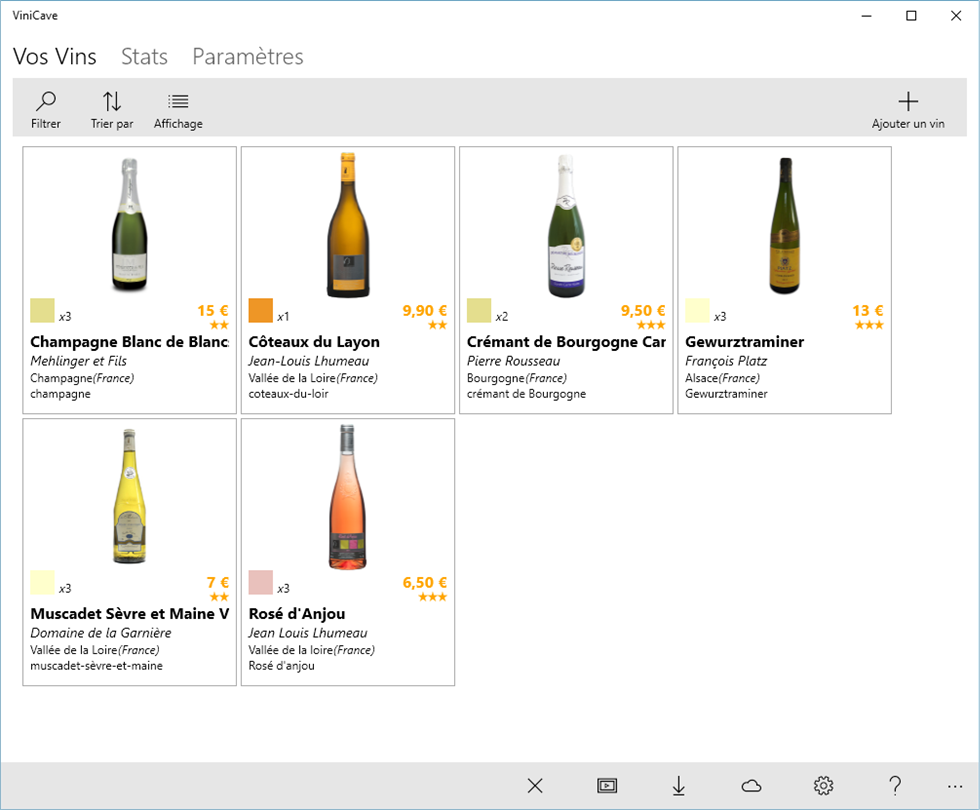Select the Vos Vins tab
This screenshot has height=810, width=980.
[55, 57]
